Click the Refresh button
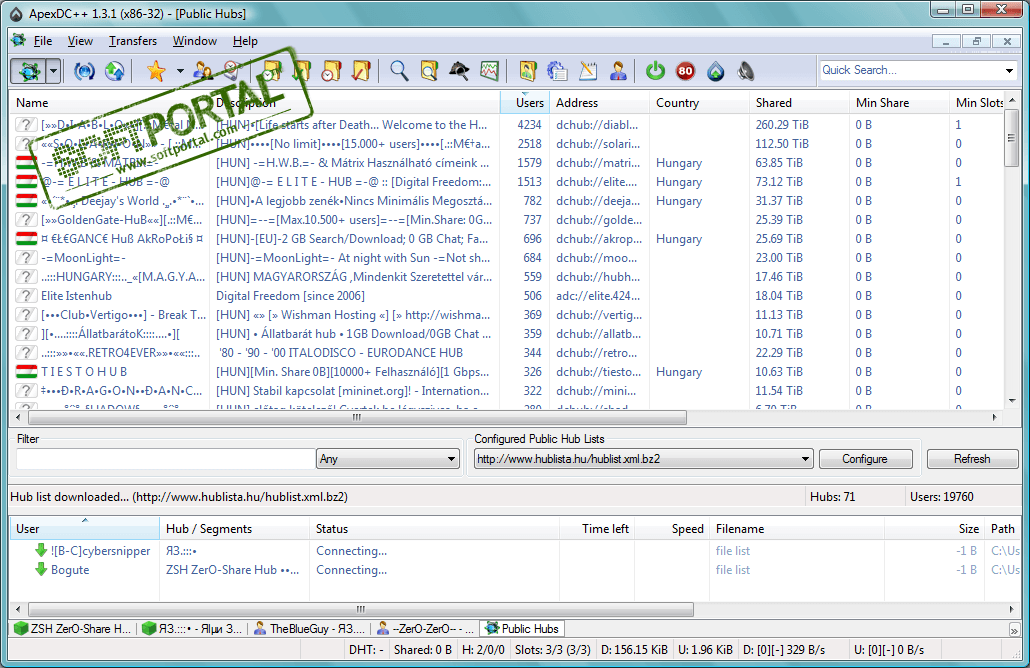The width and height of the screenshot is (1030, 668). tap(972, 459)
